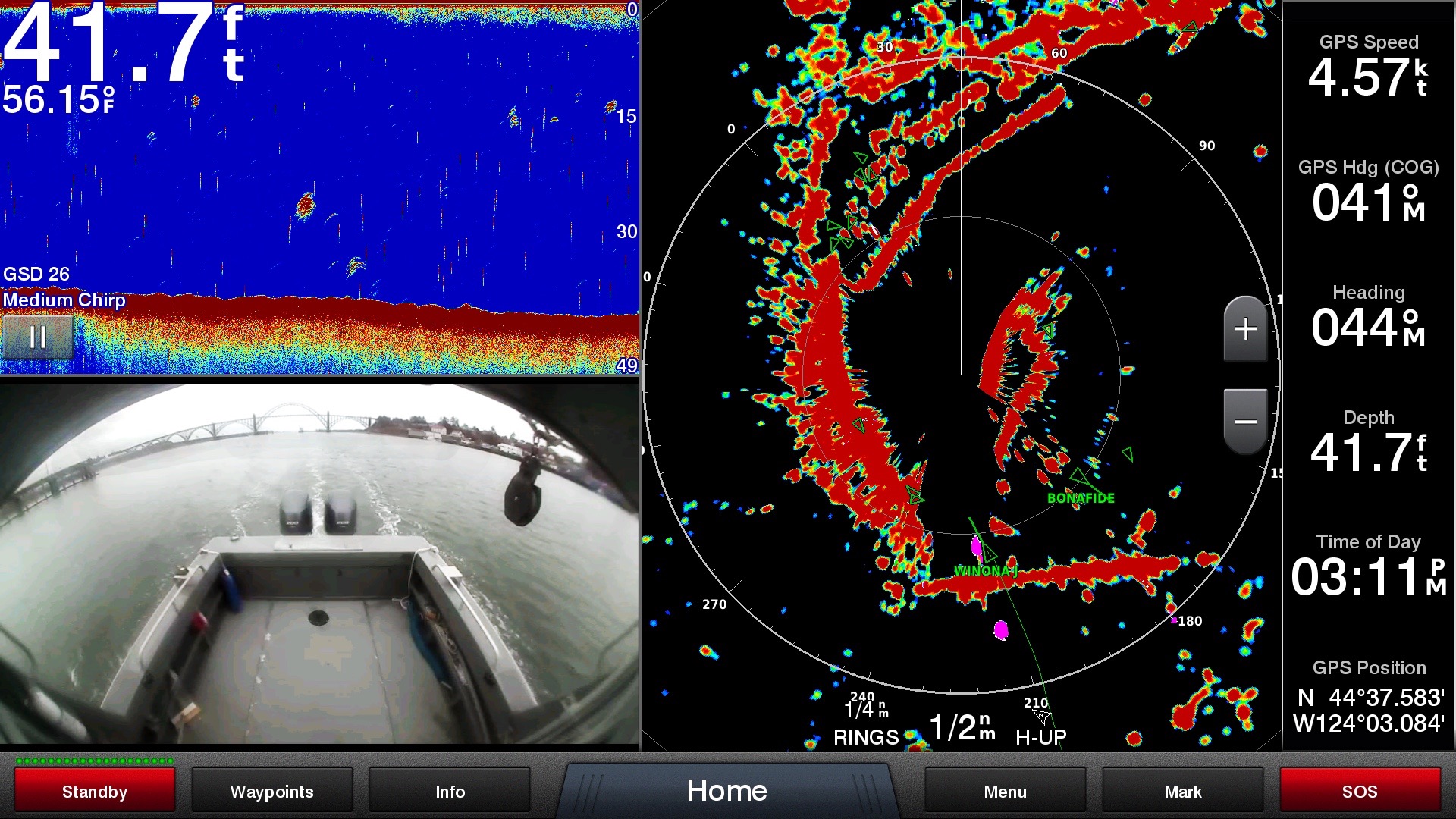Image resolution: width=1456 pixels, height=819 pixels.
Task: Open the Info screen
Action: pos(450,791)
